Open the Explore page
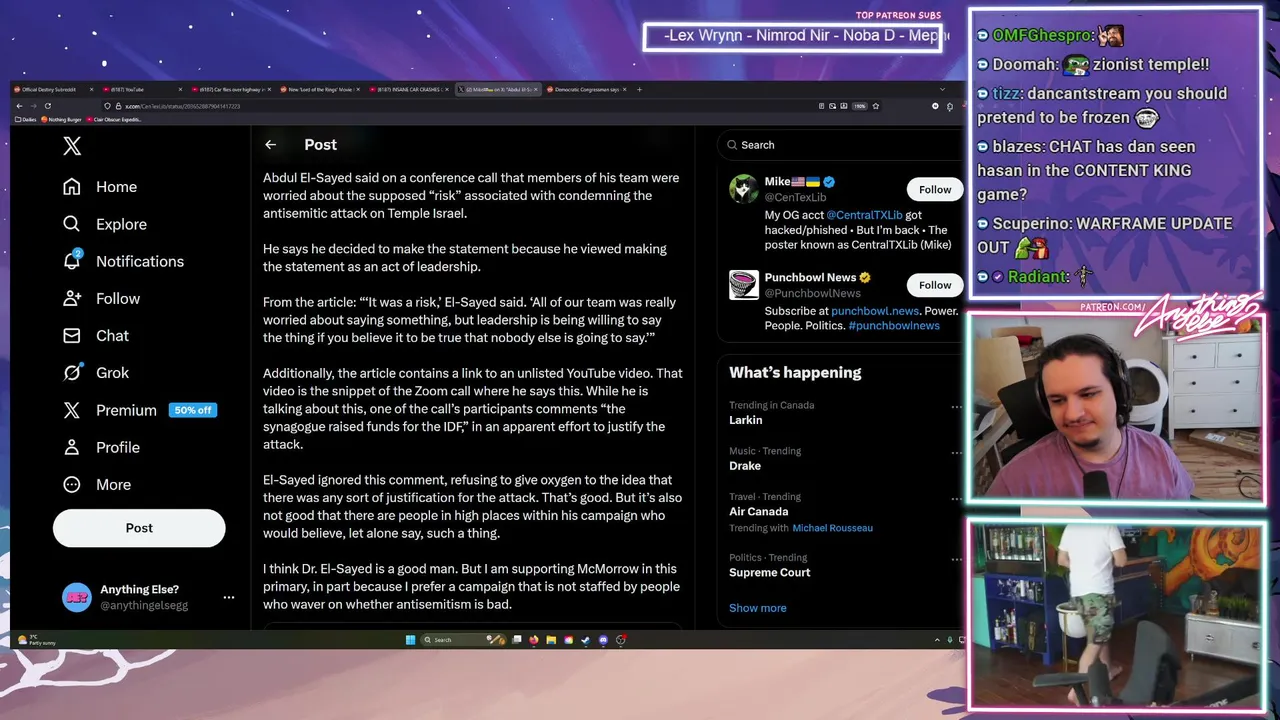This screenshot has width=1280, height=720. [x=104, y=224]
